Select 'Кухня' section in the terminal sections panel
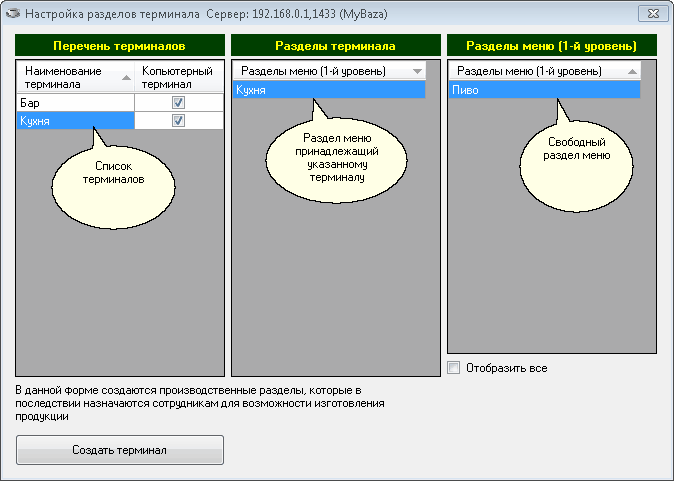Screen dimensions: 674x481 point(328,90)
